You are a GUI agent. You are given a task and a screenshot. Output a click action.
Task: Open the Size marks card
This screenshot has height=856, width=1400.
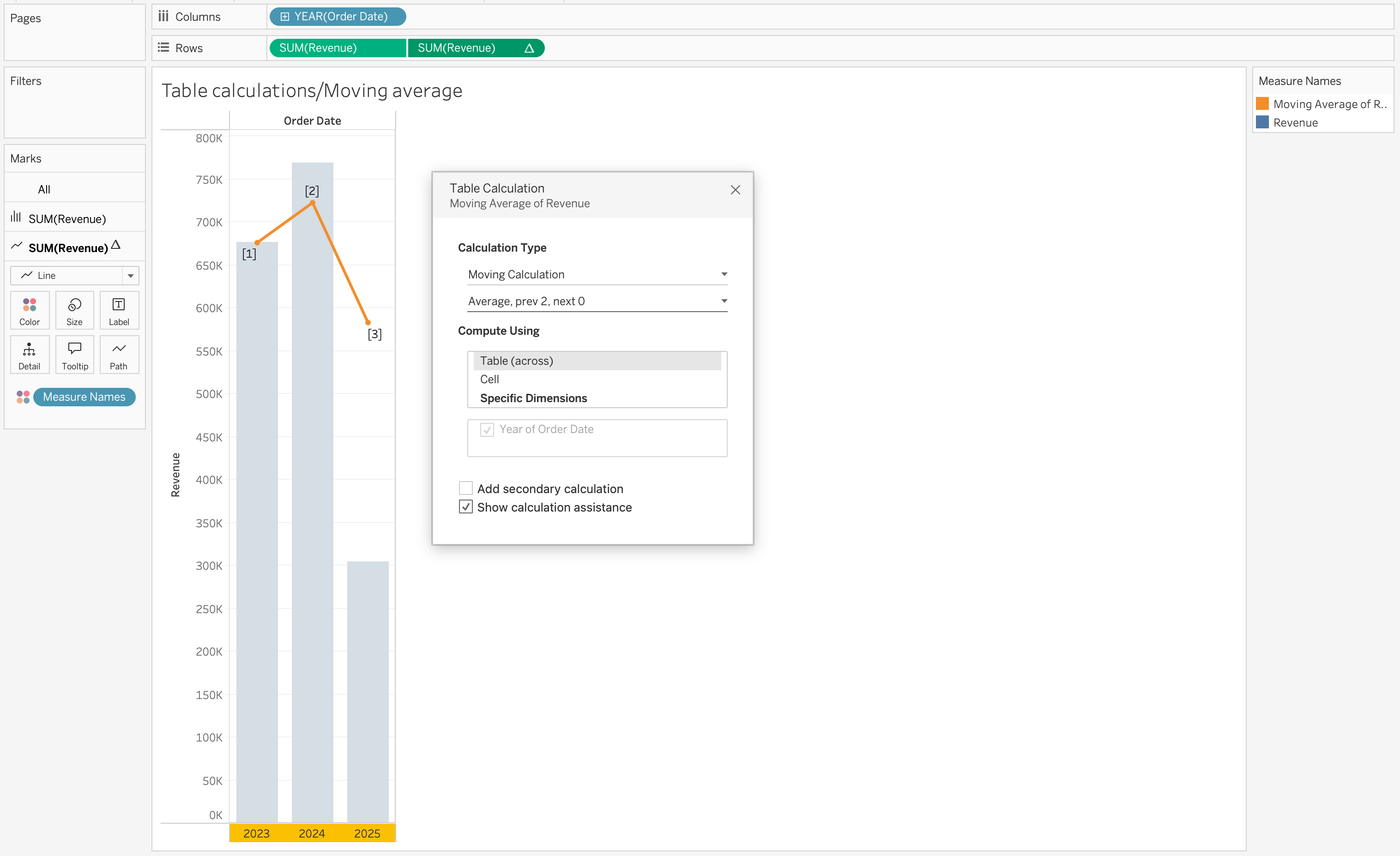(74, 310)
